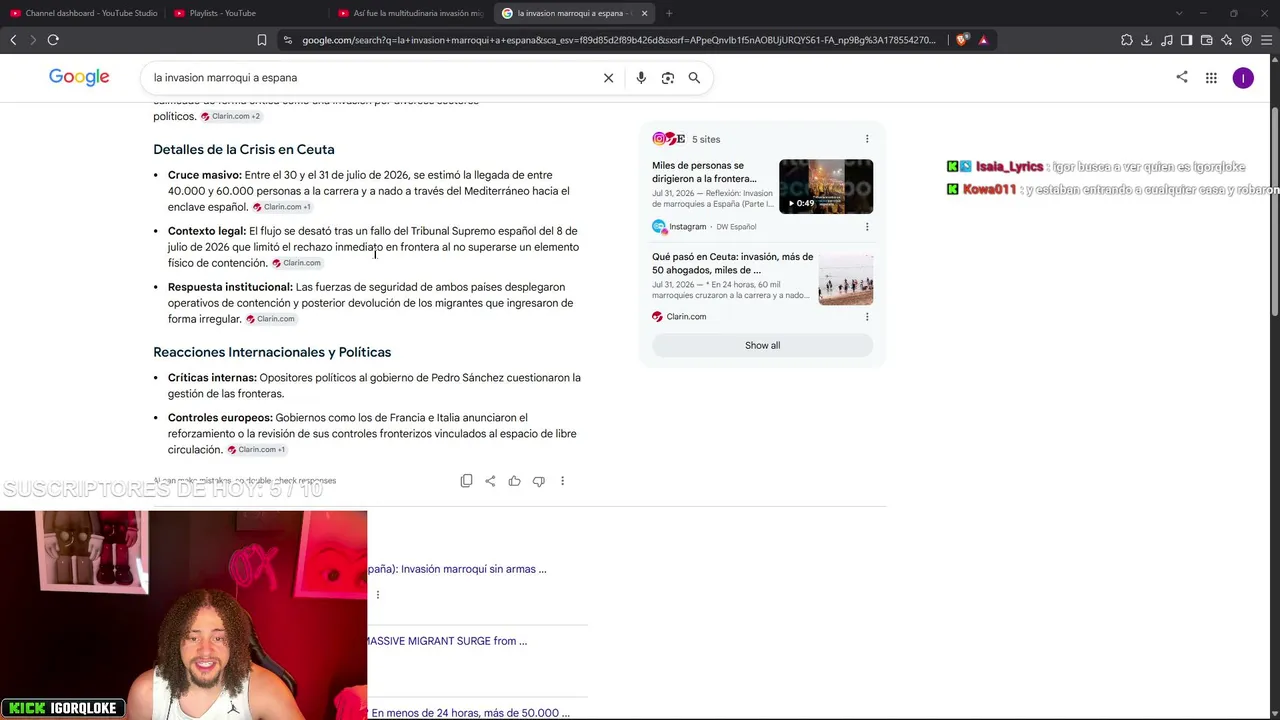The height and width of the screenshot is (720, 1280).
Task: Share this Google results page
Action: point(1182,77)
